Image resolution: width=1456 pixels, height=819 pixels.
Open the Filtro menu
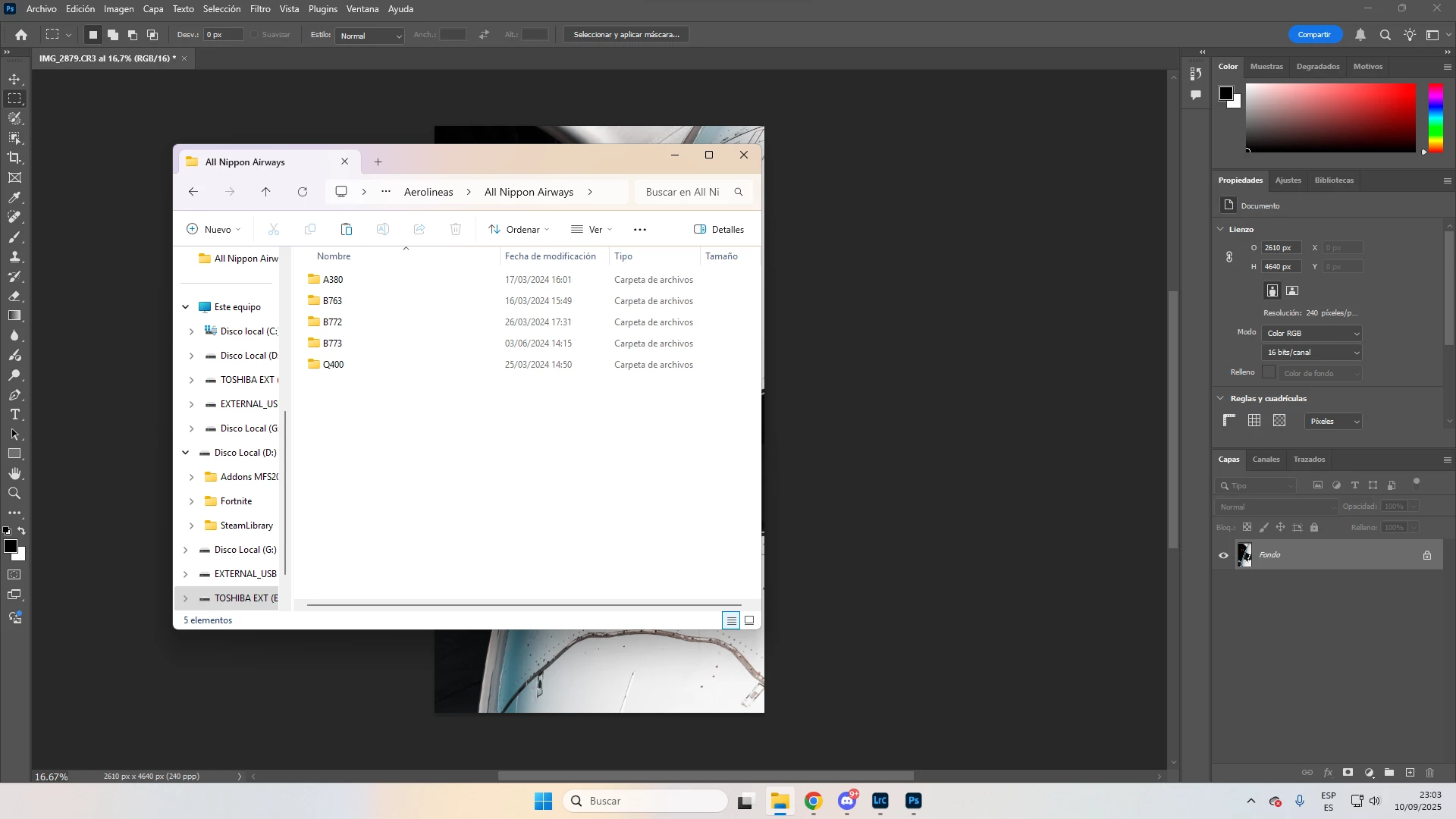tap(260, 9)
